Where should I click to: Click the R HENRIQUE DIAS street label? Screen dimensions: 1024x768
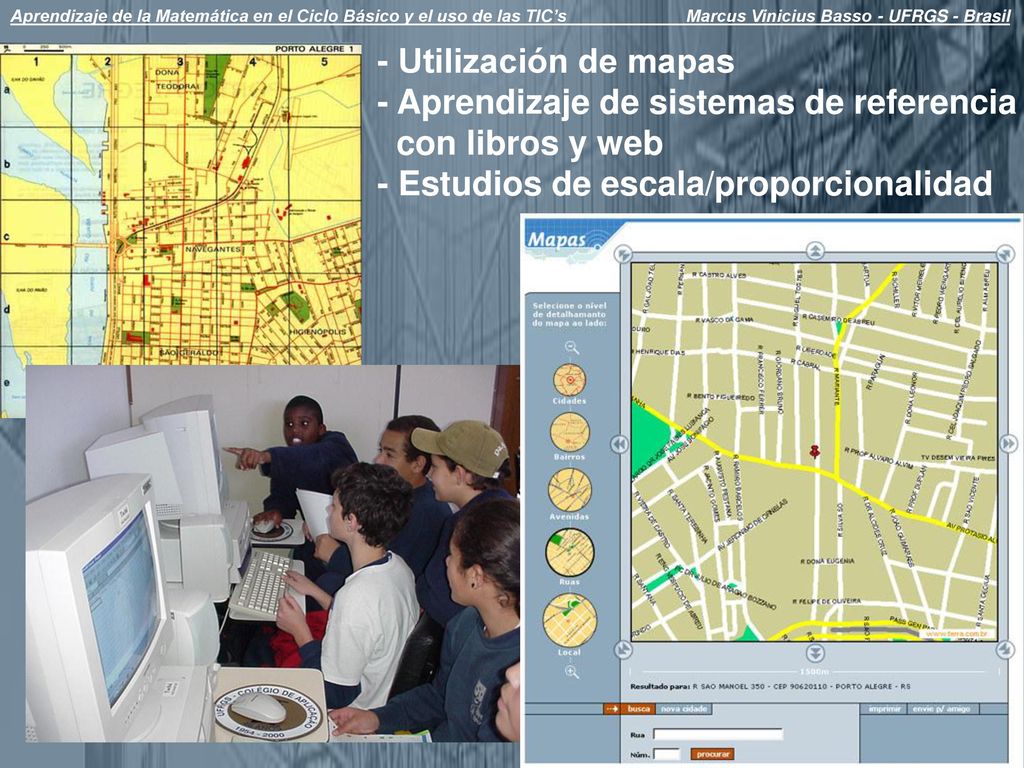660,352
